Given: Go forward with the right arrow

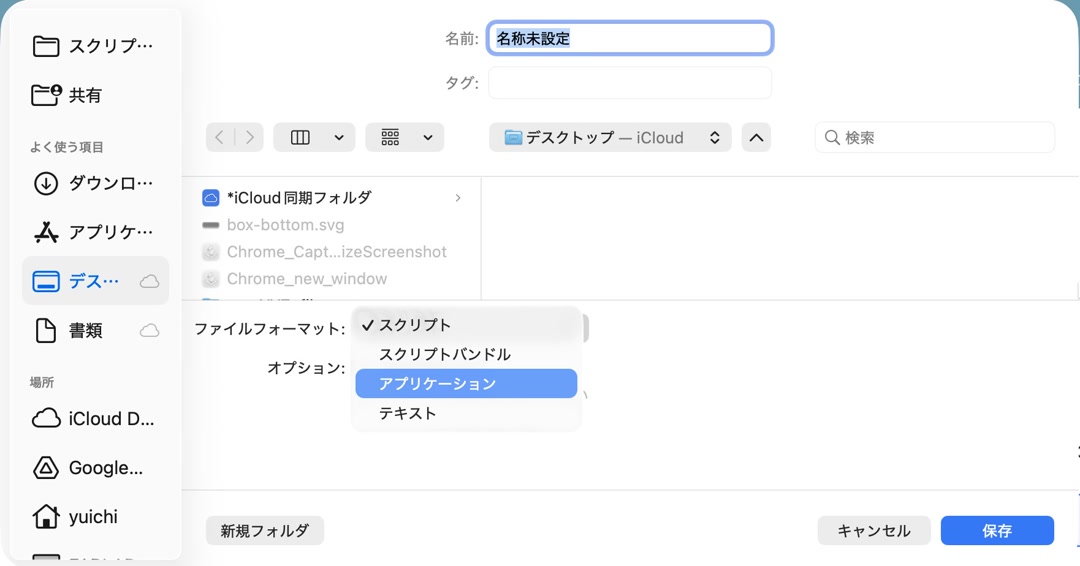Looking at the screenshot, I should (x=249, y=138).
